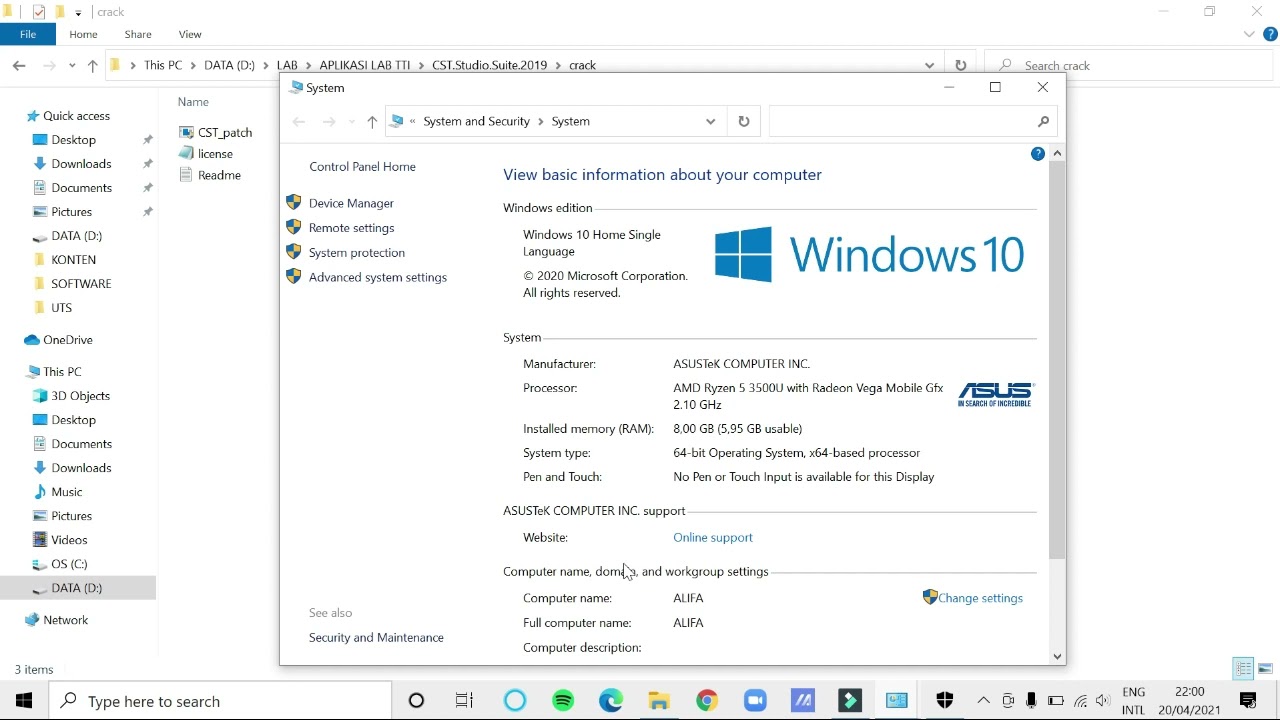Open the View ribbon tab
Screen dimensions: 1280x720
(x=190, y=34)
